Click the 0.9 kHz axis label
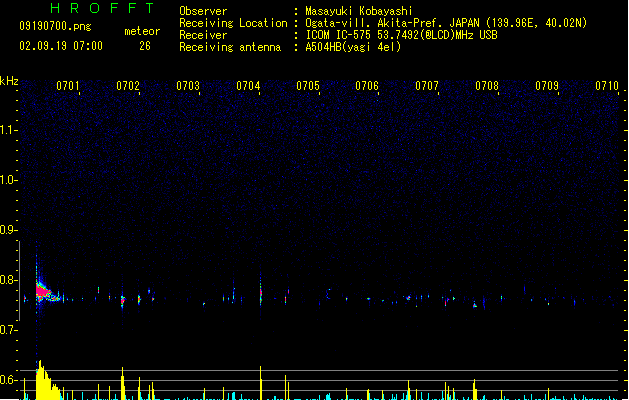The image size is (629, 400). 8,230
